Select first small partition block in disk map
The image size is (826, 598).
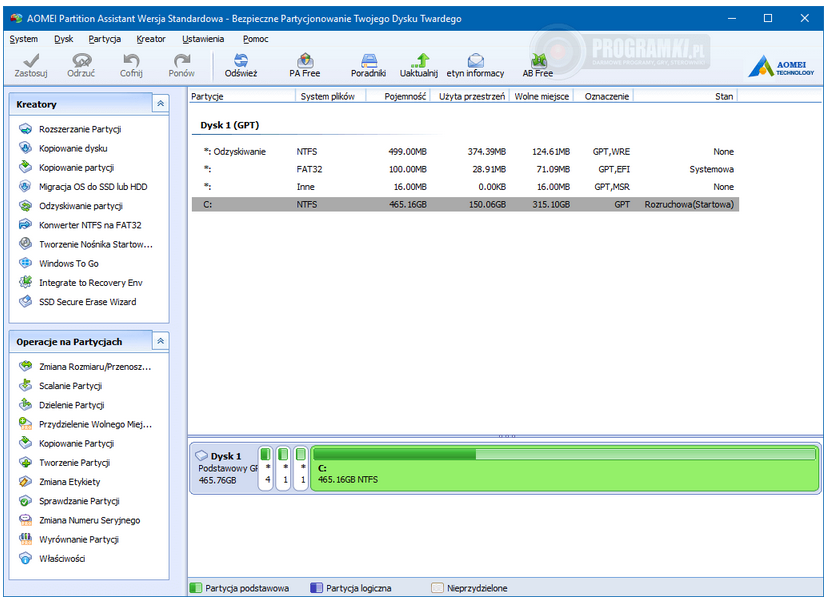point(266,468)
